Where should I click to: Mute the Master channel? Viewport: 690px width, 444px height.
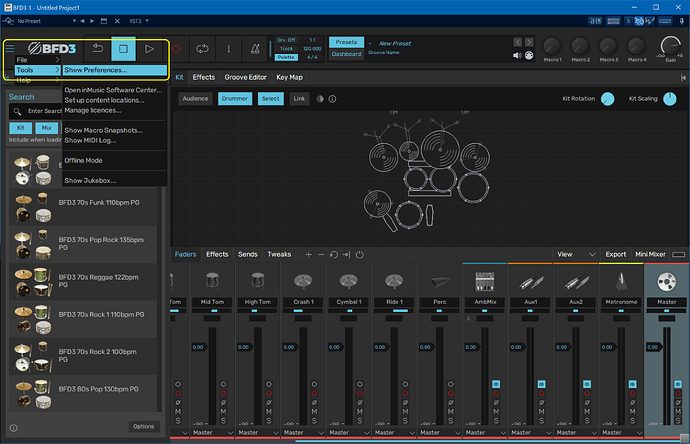tap(678, 411)
